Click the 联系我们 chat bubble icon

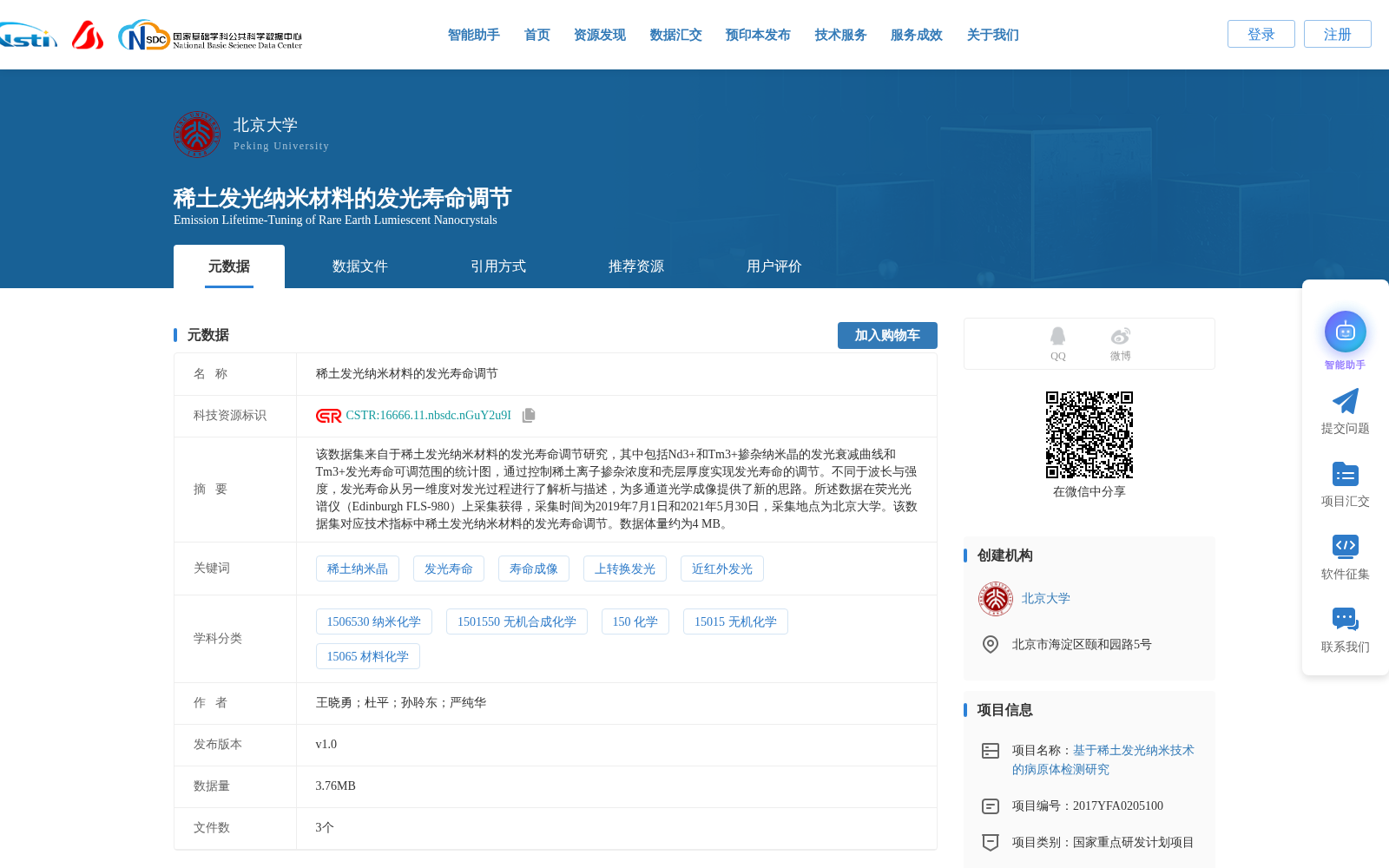tap(1346, 619)
